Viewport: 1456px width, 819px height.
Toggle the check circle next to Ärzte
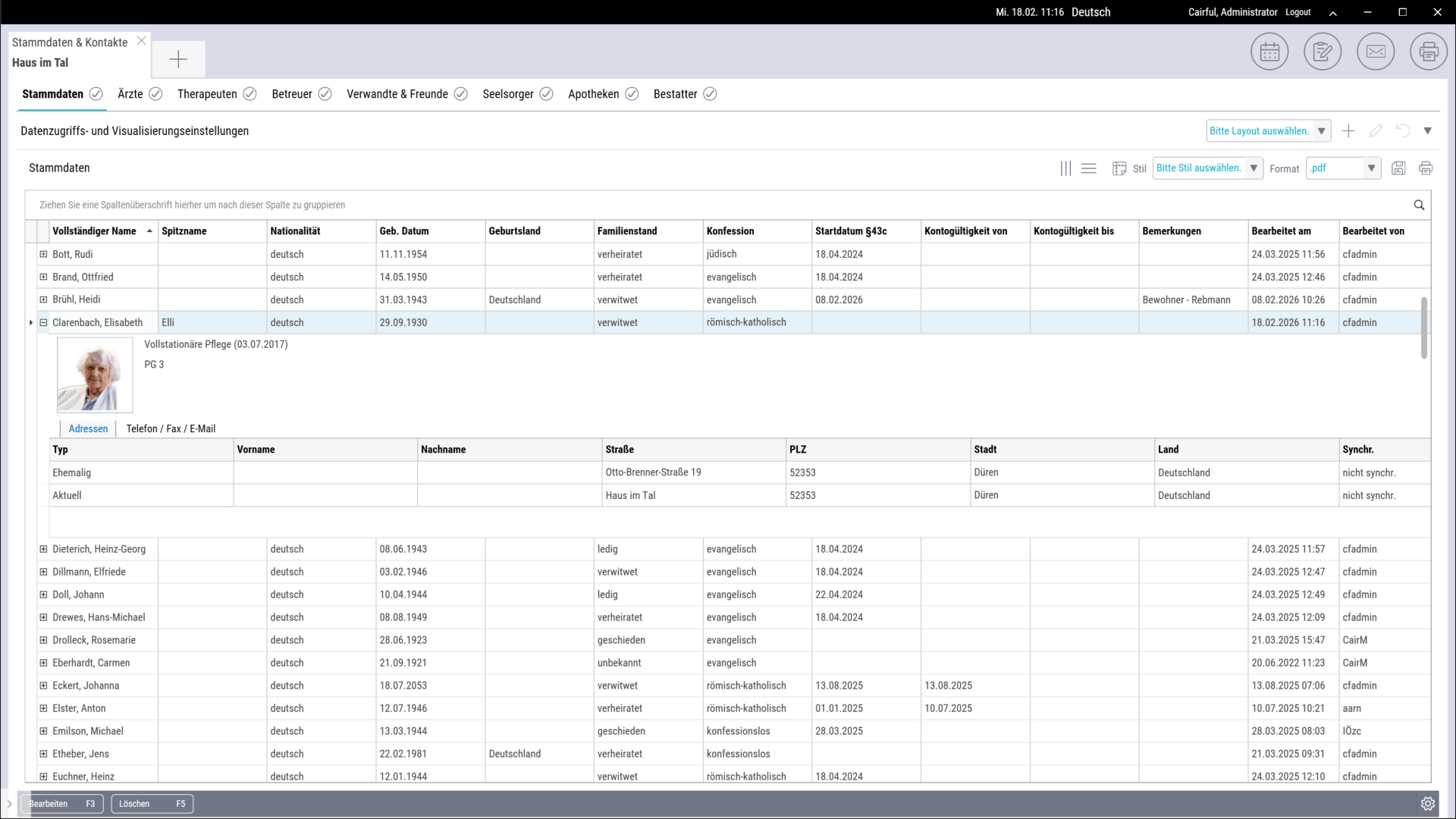coord(155,94)
